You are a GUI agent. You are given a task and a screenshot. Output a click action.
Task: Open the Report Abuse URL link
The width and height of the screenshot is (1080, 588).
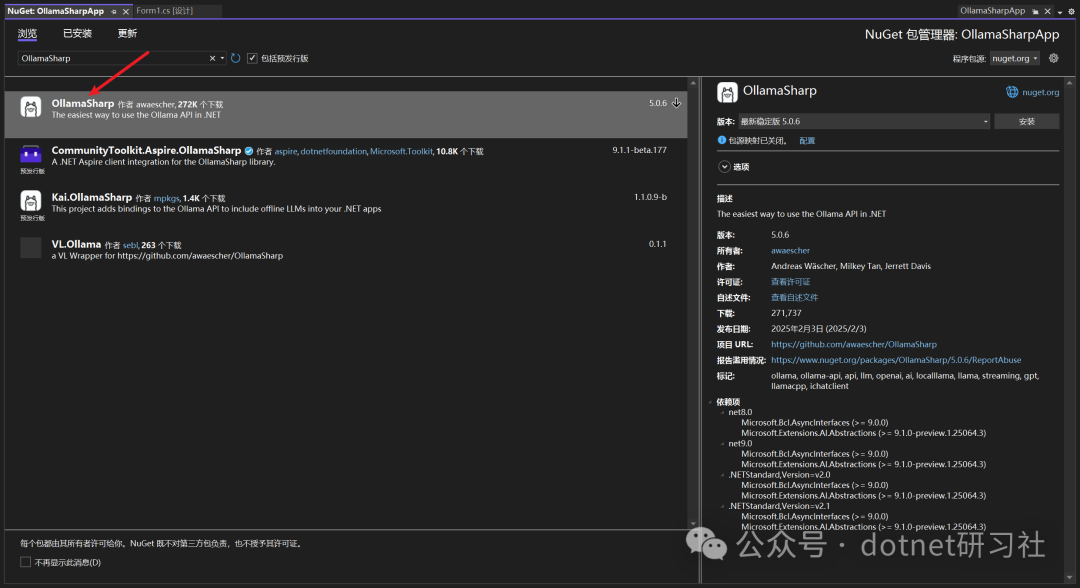click(896, 360)
